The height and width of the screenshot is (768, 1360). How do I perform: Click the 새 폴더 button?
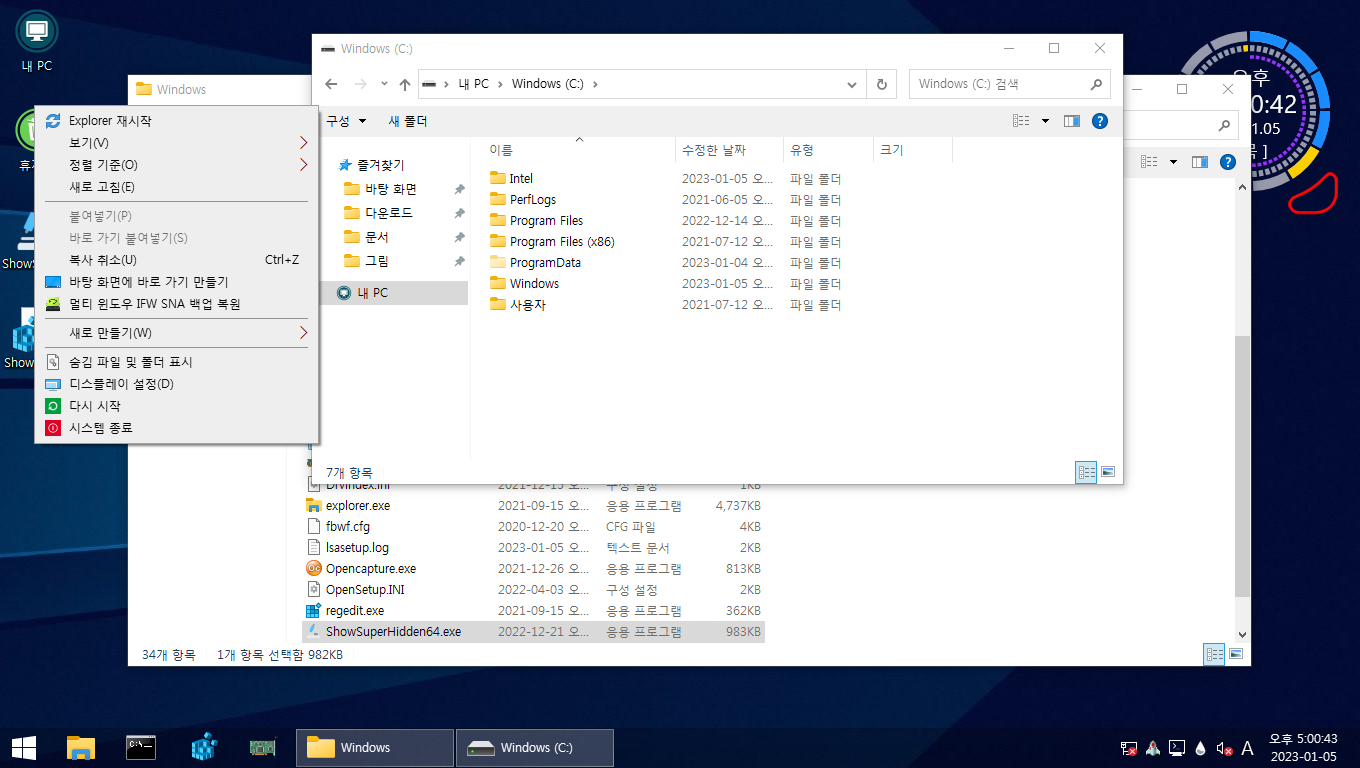(x=407, y=121)
